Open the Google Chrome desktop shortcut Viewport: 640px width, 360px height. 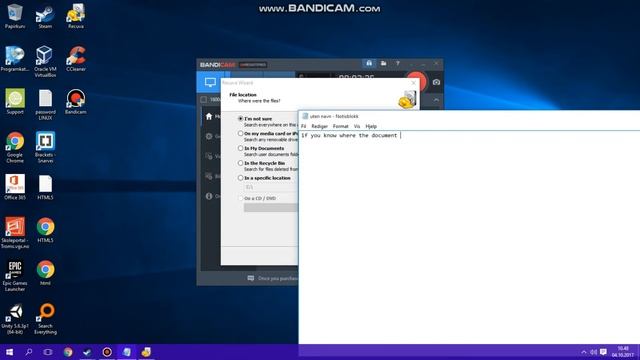[x=15, y=147]
